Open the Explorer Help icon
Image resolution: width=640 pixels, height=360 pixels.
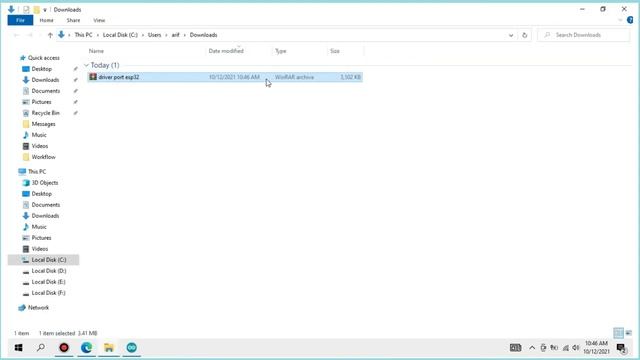(630, 20)
